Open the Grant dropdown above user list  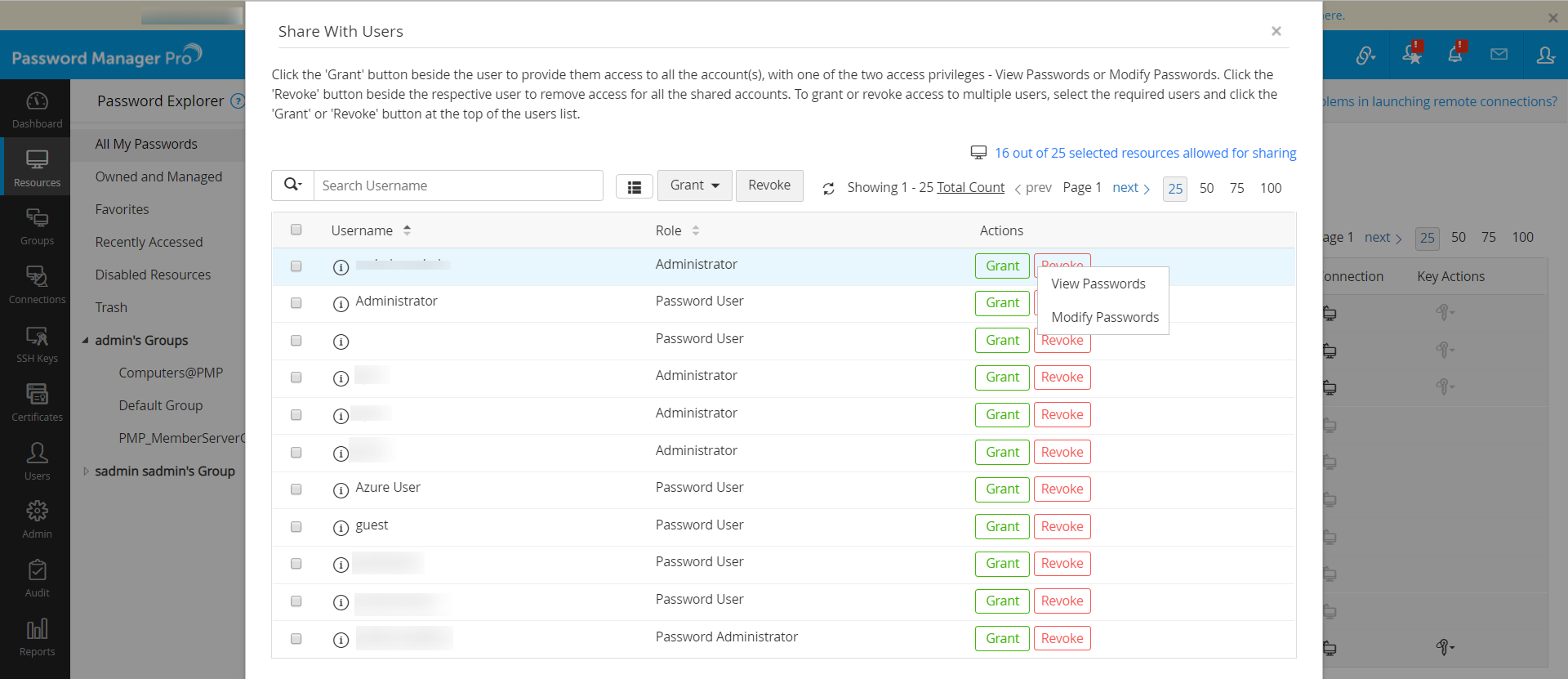(x=694, y=185)
